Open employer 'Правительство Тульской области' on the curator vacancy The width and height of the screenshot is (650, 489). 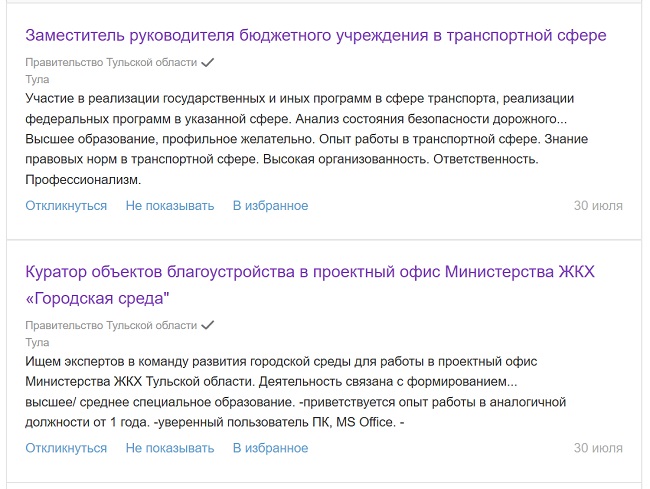point(111,326)
